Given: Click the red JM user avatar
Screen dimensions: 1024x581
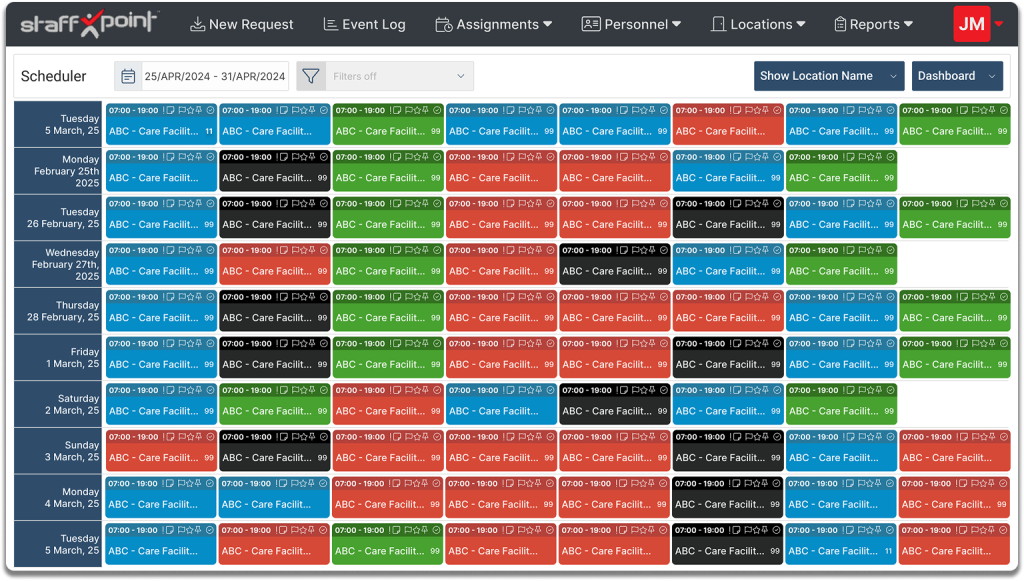Looking at the screenshot, I should (971, 24).
